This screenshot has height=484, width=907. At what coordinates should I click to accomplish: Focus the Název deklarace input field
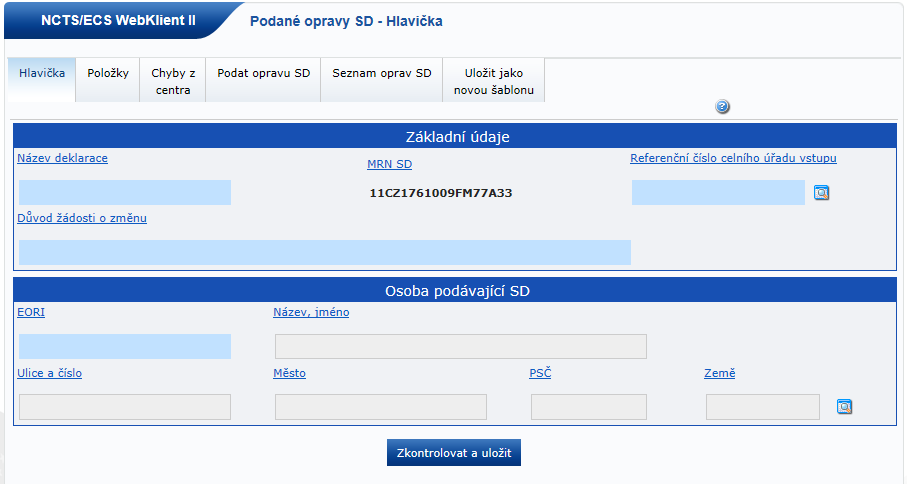pyautogui.click(x=125, y=193)
